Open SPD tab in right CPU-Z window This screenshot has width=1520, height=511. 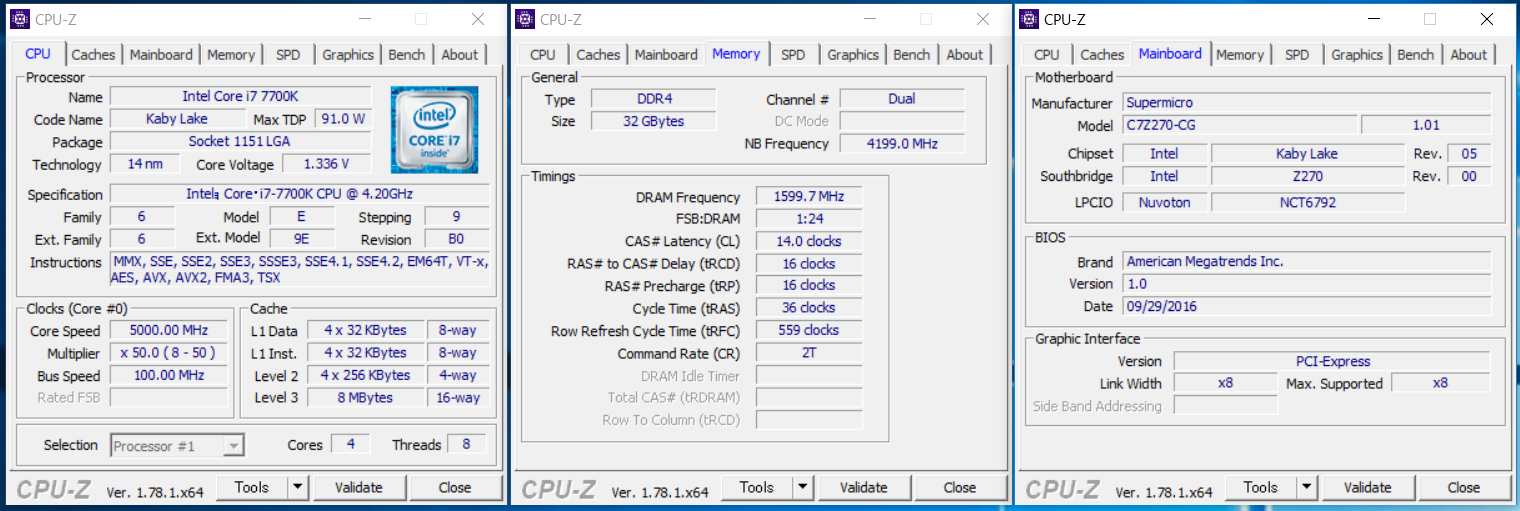(1297, 55)
